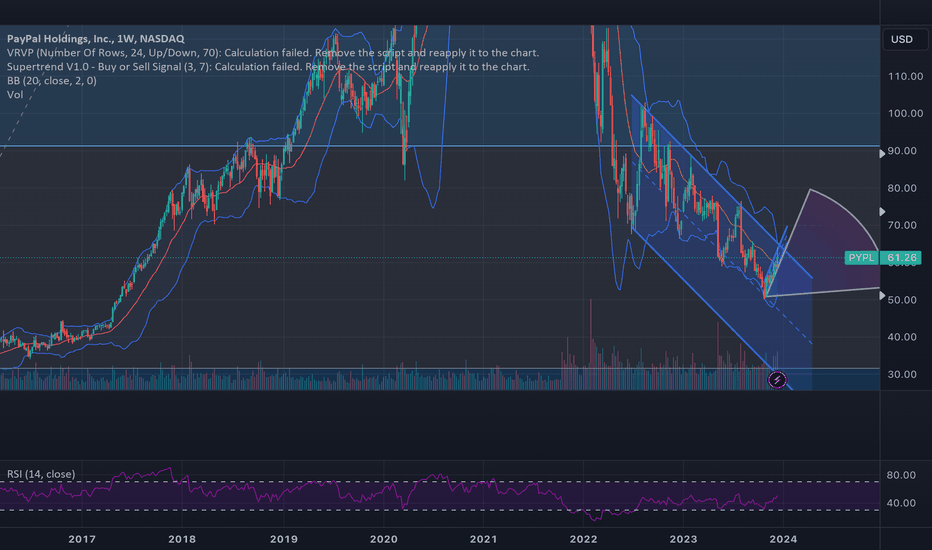Click 70.00 on the price scale
The image size is (932, 550).
(x=902, y=225)
